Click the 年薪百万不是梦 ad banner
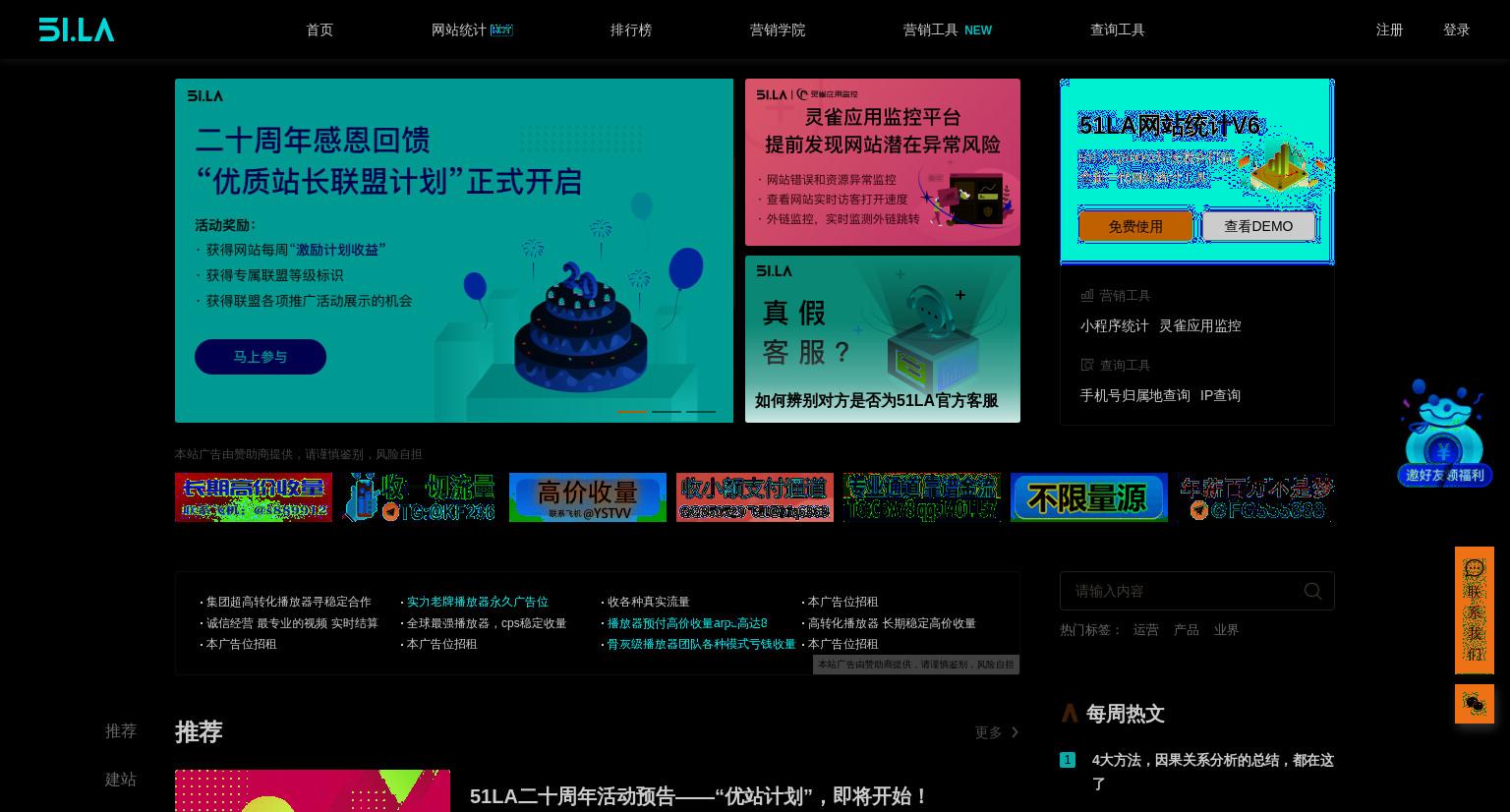The height and width of the screenshot is (812, 1510). (1256, 497)
